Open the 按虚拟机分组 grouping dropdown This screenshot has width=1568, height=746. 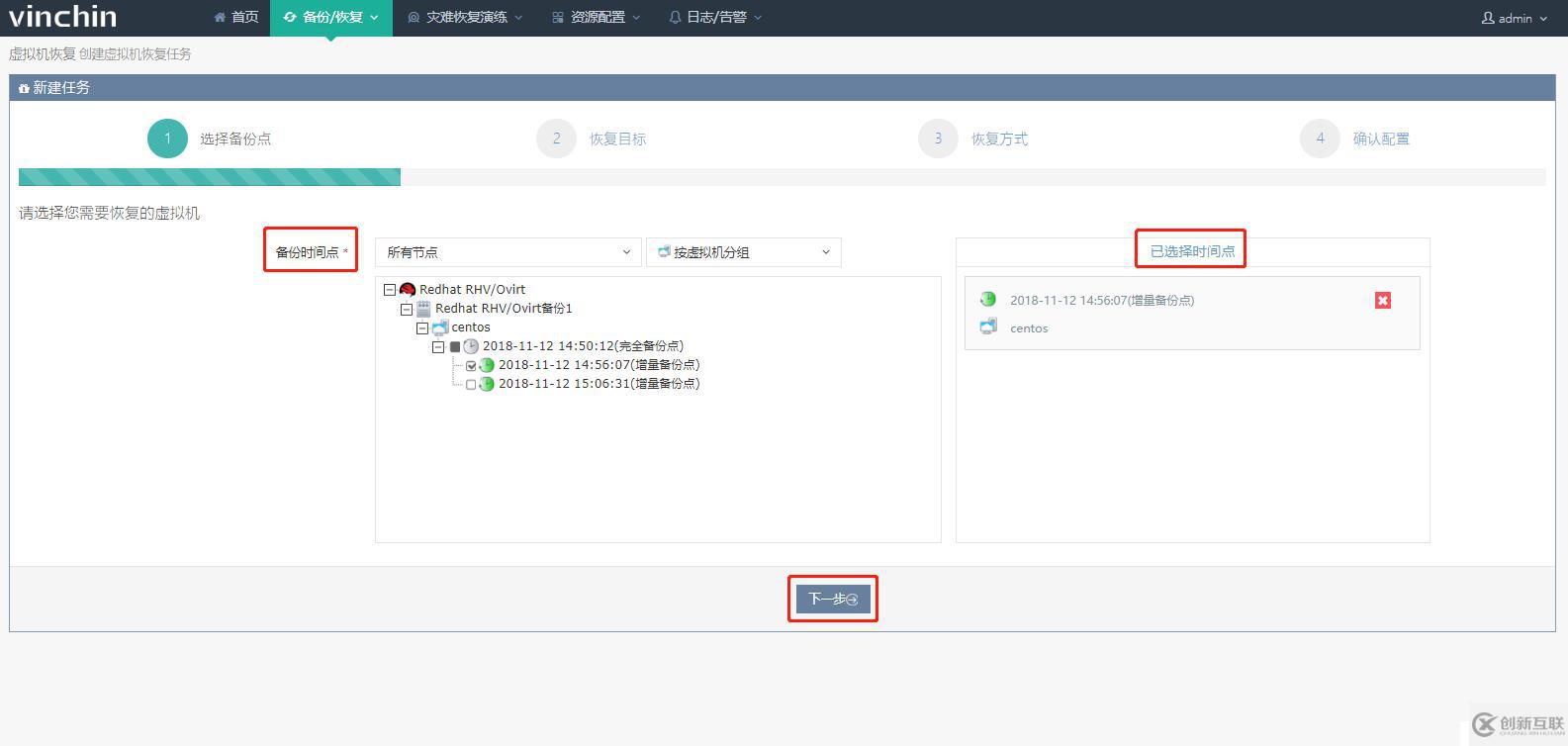tap(744, 252)
